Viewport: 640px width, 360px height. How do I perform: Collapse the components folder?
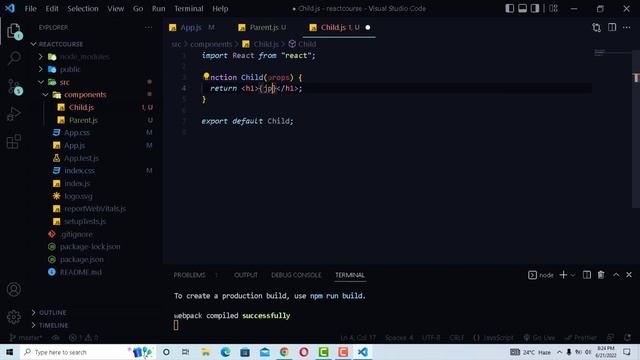point(45,95)
